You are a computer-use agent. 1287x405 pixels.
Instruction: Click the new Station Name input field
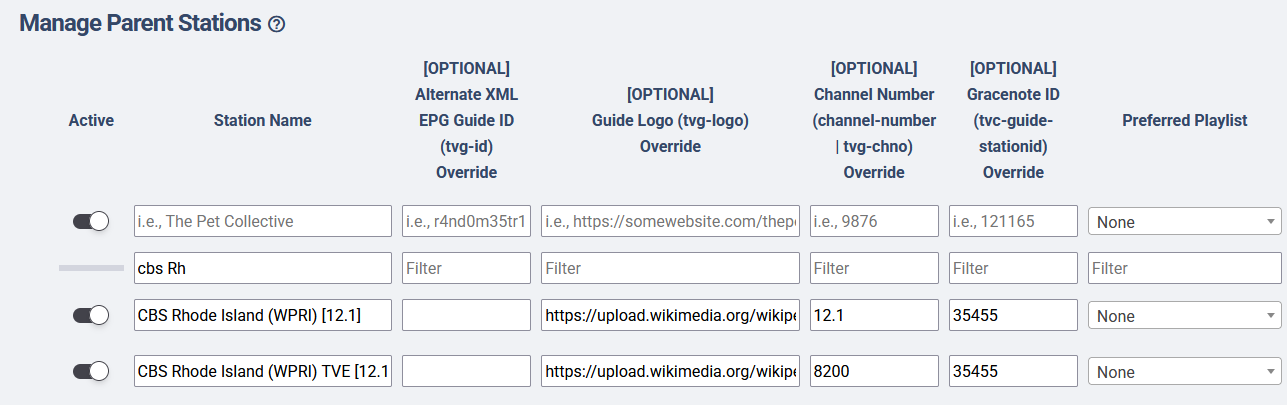click(262, 221)
